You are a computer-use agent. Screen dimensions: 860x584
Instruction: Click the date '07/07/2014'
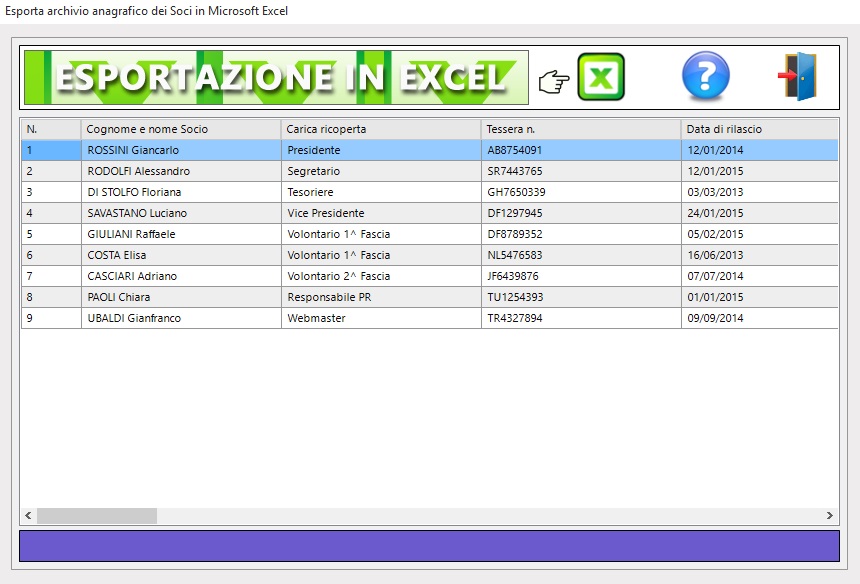click(716, 276)
